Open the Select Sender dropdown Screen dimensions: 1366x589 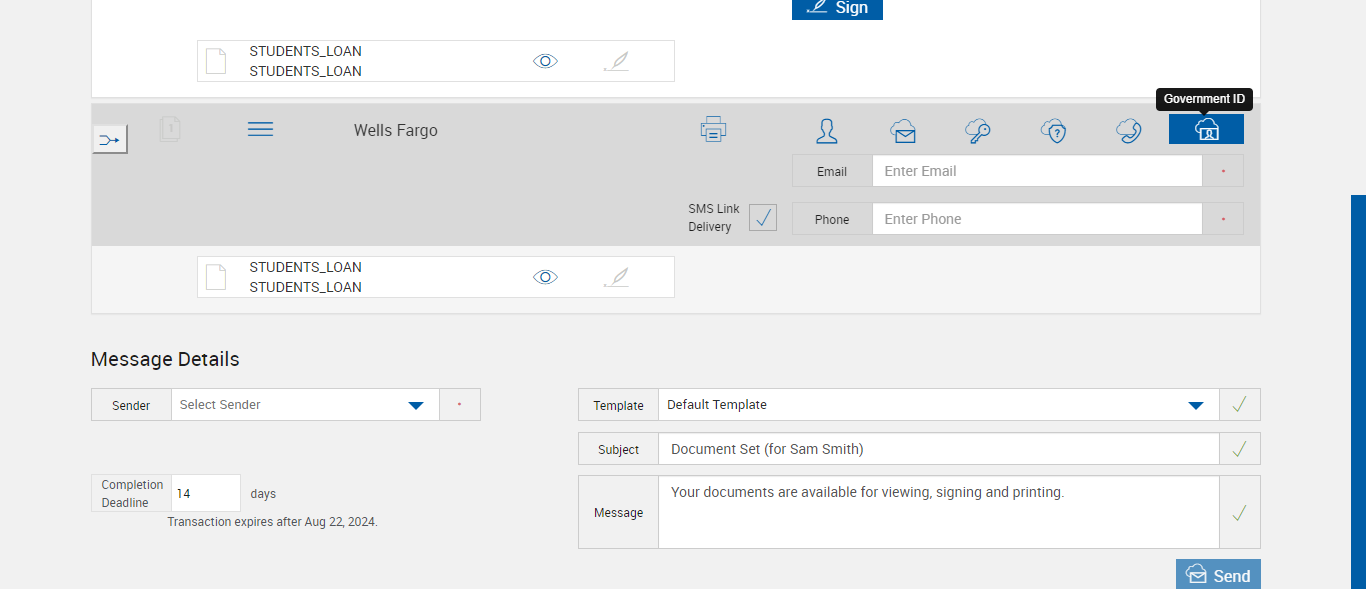416,405
